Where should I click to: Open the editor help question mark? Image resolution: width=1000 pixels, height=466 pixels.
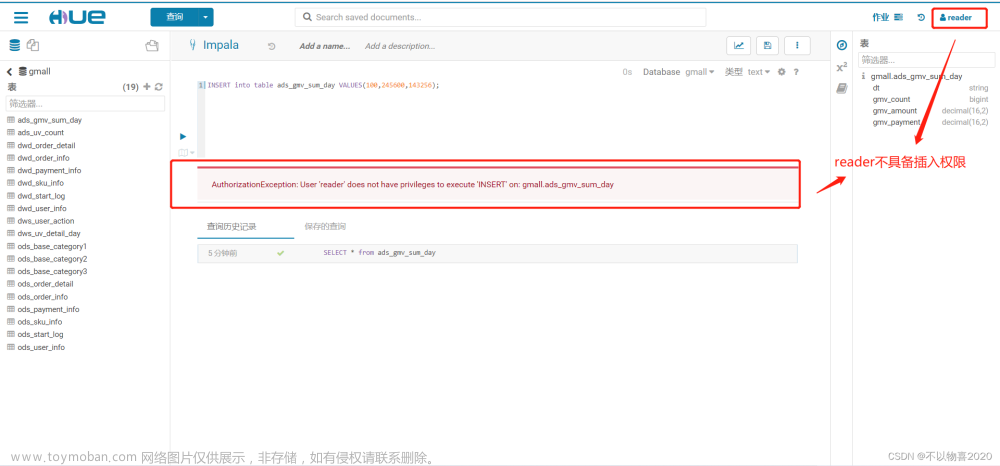point(796,72)
